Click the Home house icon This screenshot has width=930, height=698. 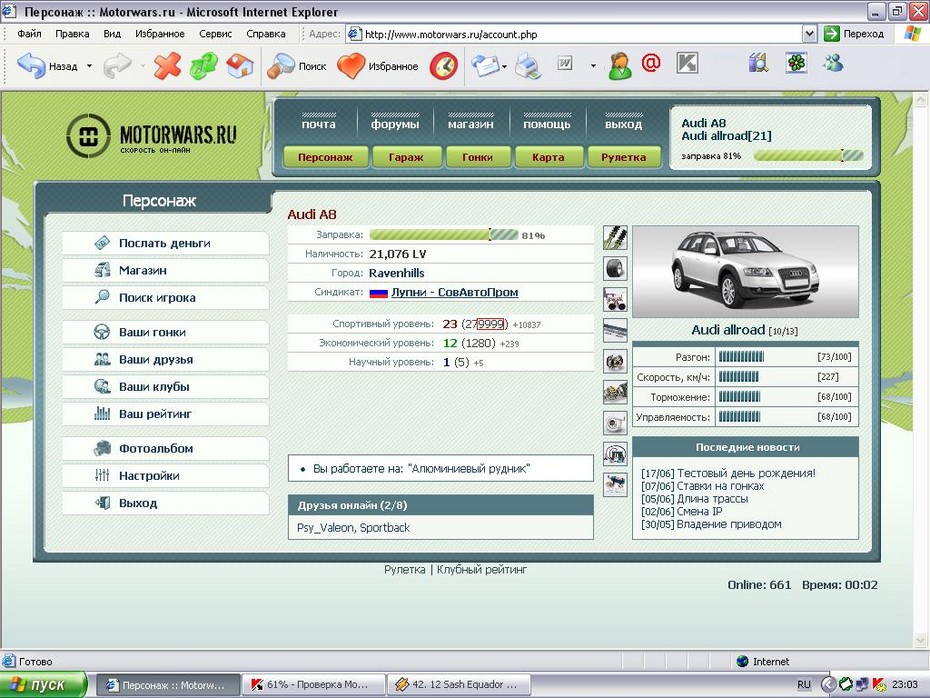240,65
